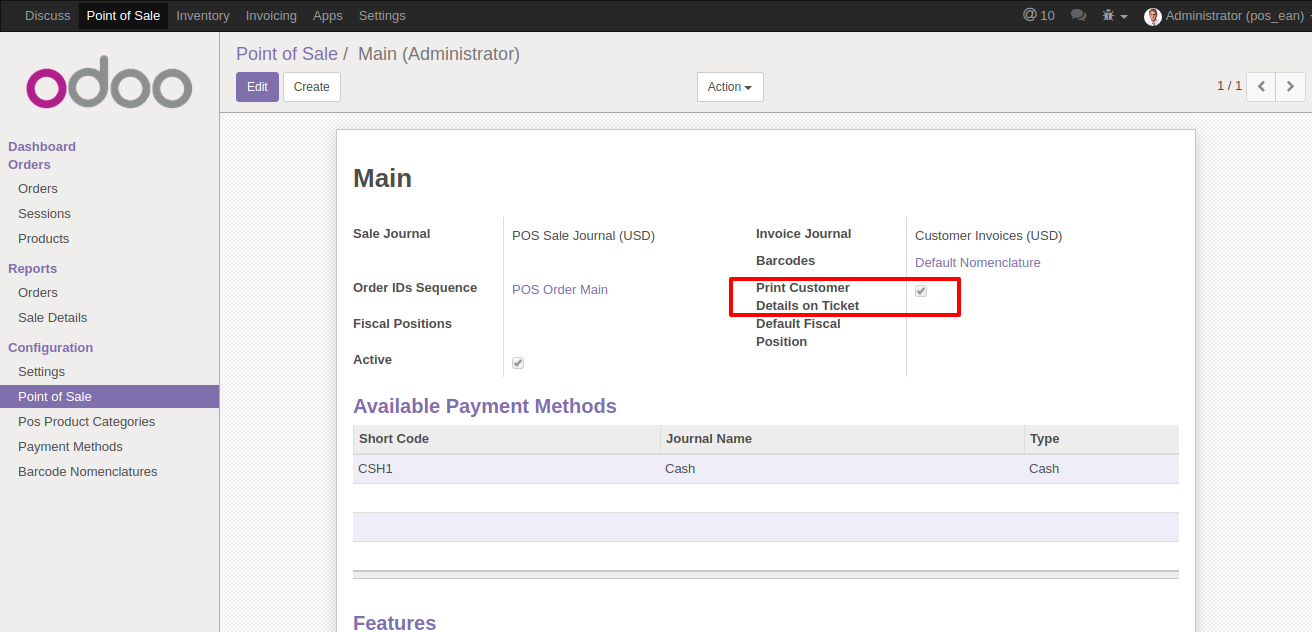
Task: Click the Create button
Action: [x=312, y=87]
